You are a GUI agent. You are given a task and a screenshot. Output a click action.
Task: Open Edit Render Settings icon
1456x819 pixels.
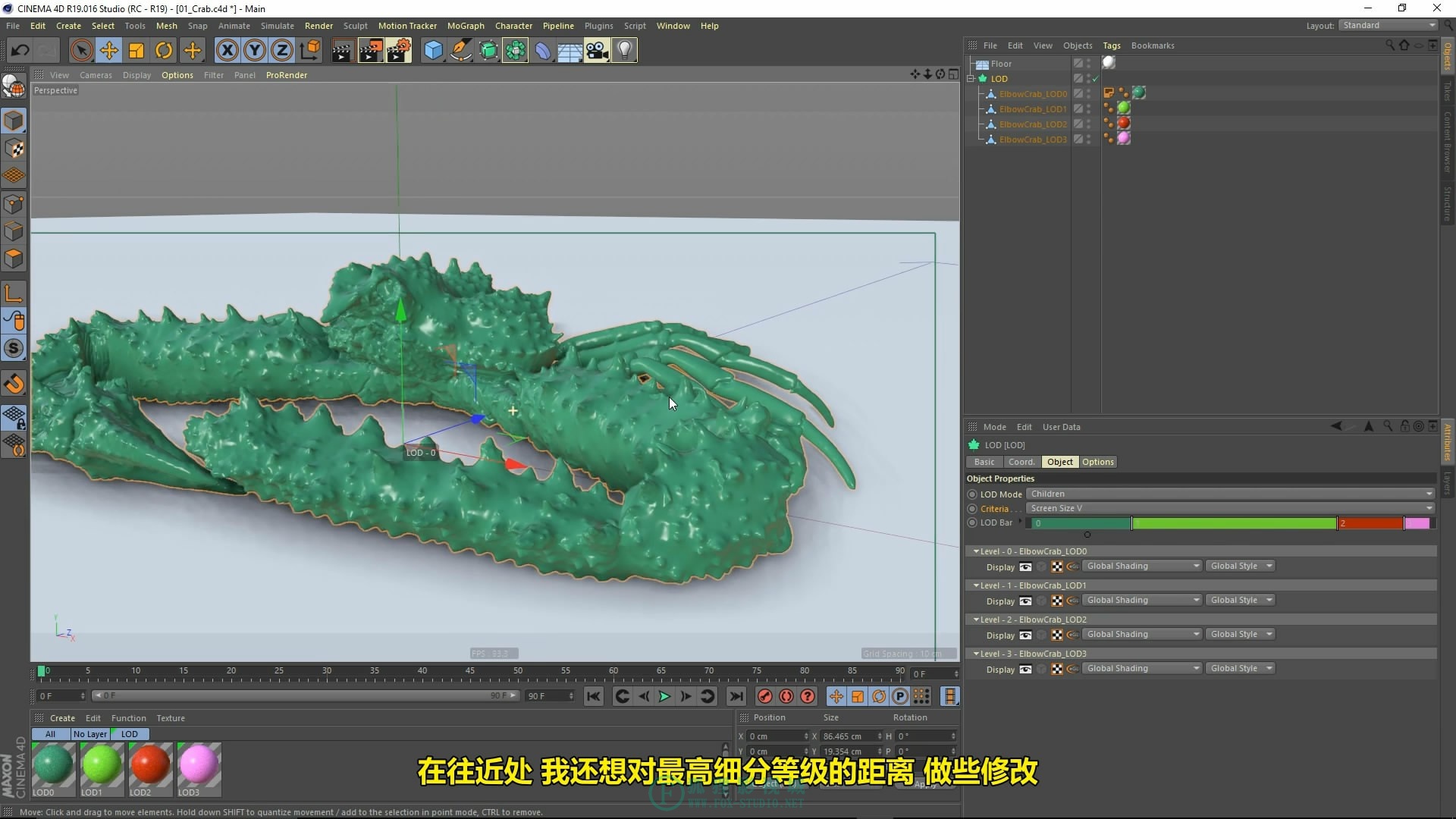[399, 51]
